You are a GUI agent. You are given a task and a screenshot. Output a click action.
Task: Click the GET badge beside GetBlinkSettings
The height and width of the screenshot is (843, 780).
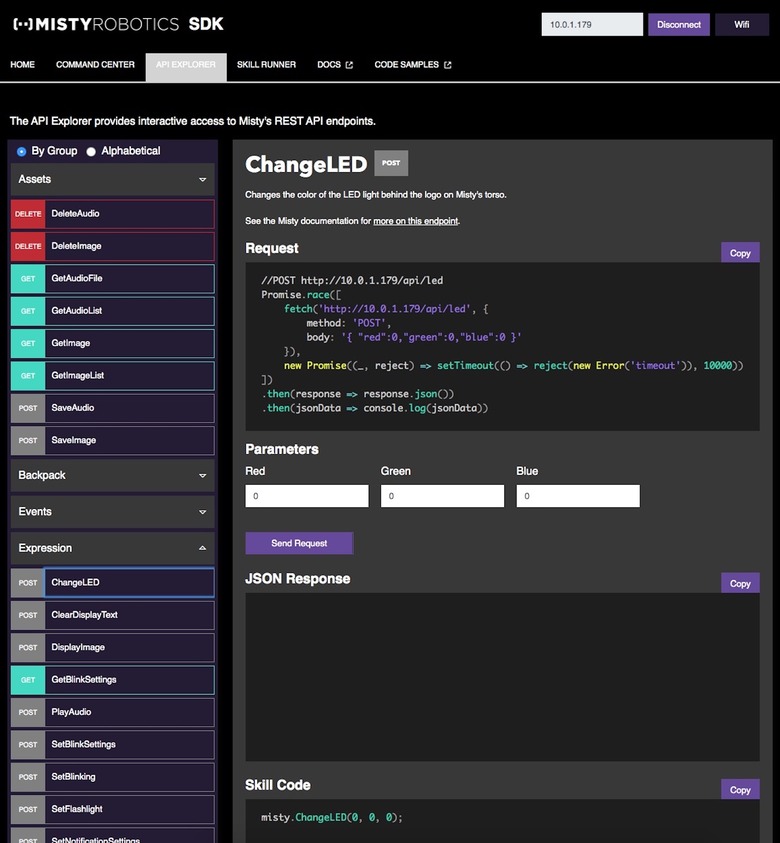(28, 680)
